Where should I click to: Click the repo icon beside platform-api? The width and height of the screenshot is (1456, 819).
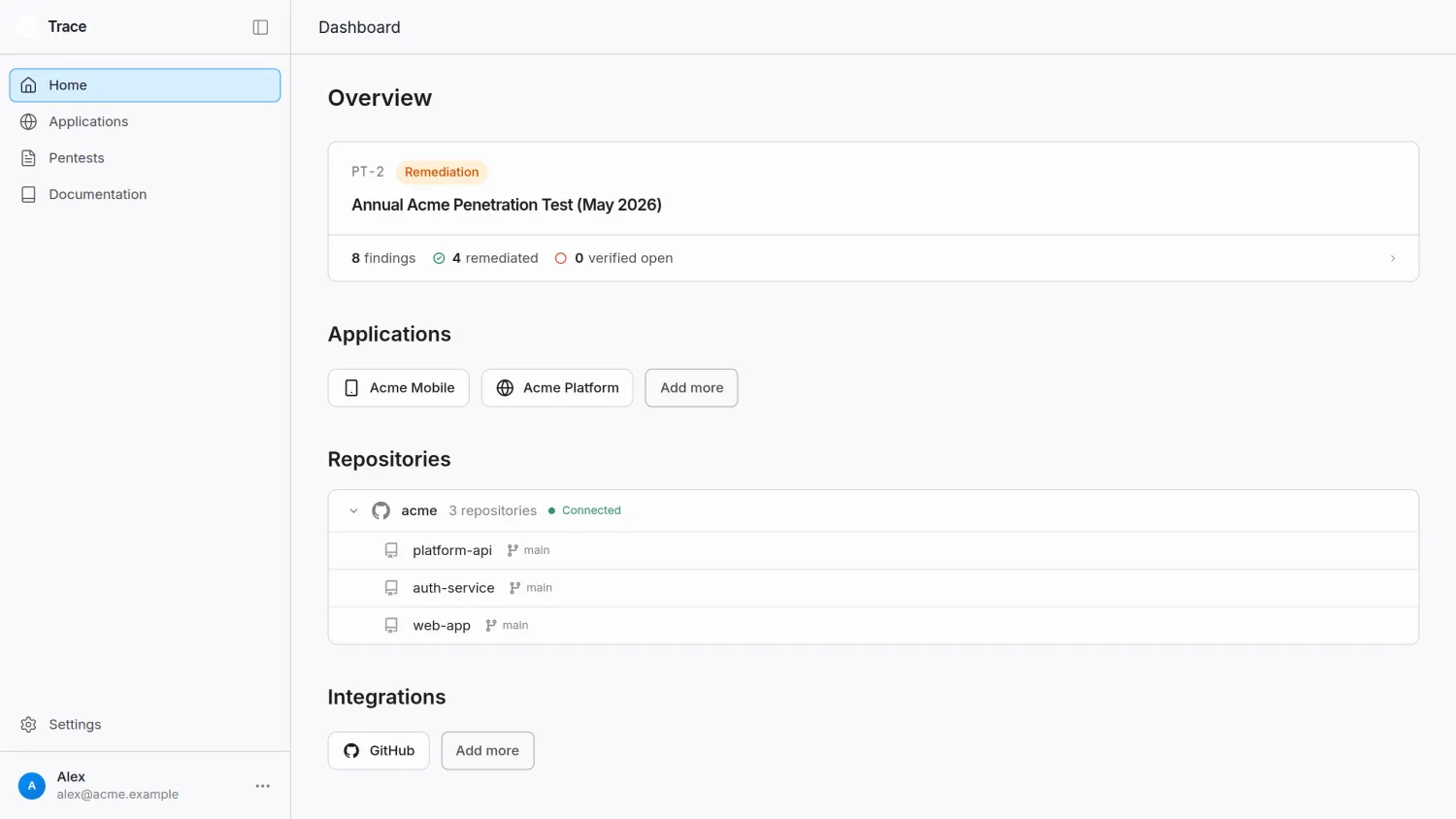coord(391,550)
